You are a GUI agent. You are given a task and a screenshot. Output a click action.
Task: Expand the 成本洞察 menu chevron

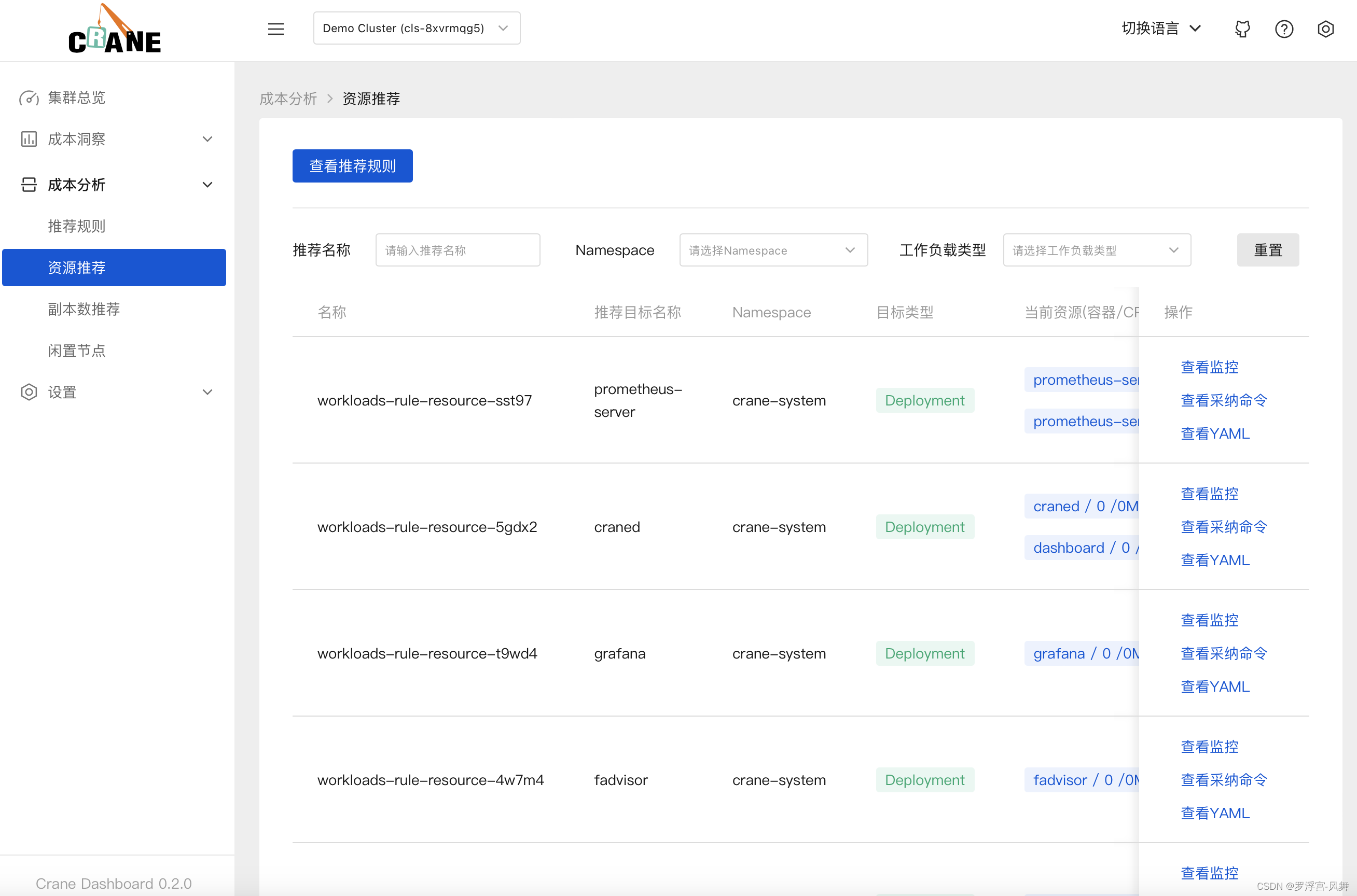pos(207,139)
